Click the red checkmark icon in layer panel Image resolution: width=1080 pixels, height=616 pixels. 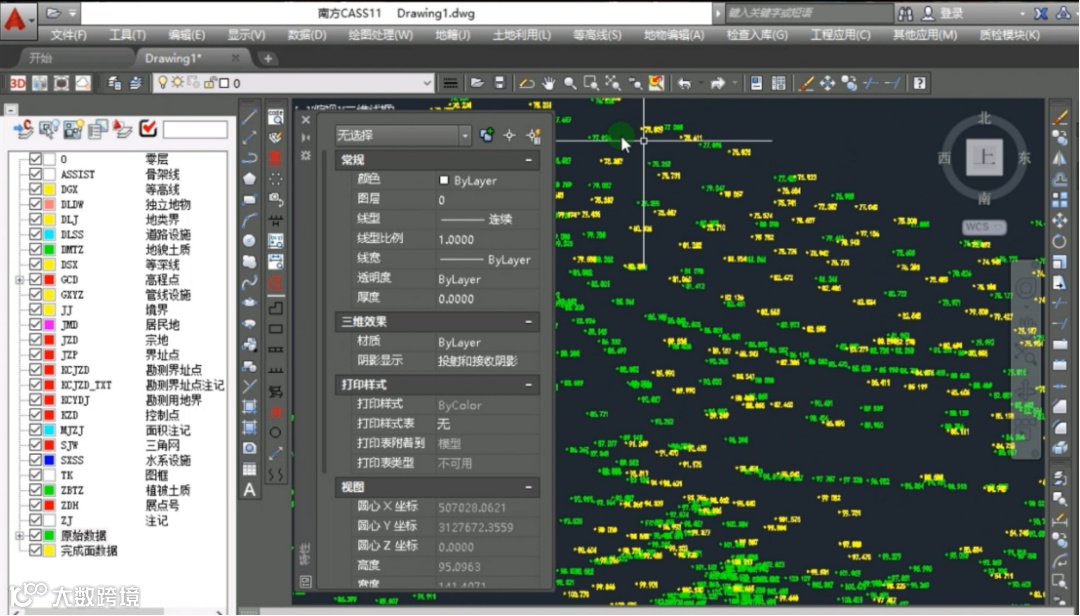[x=148, y=128]
